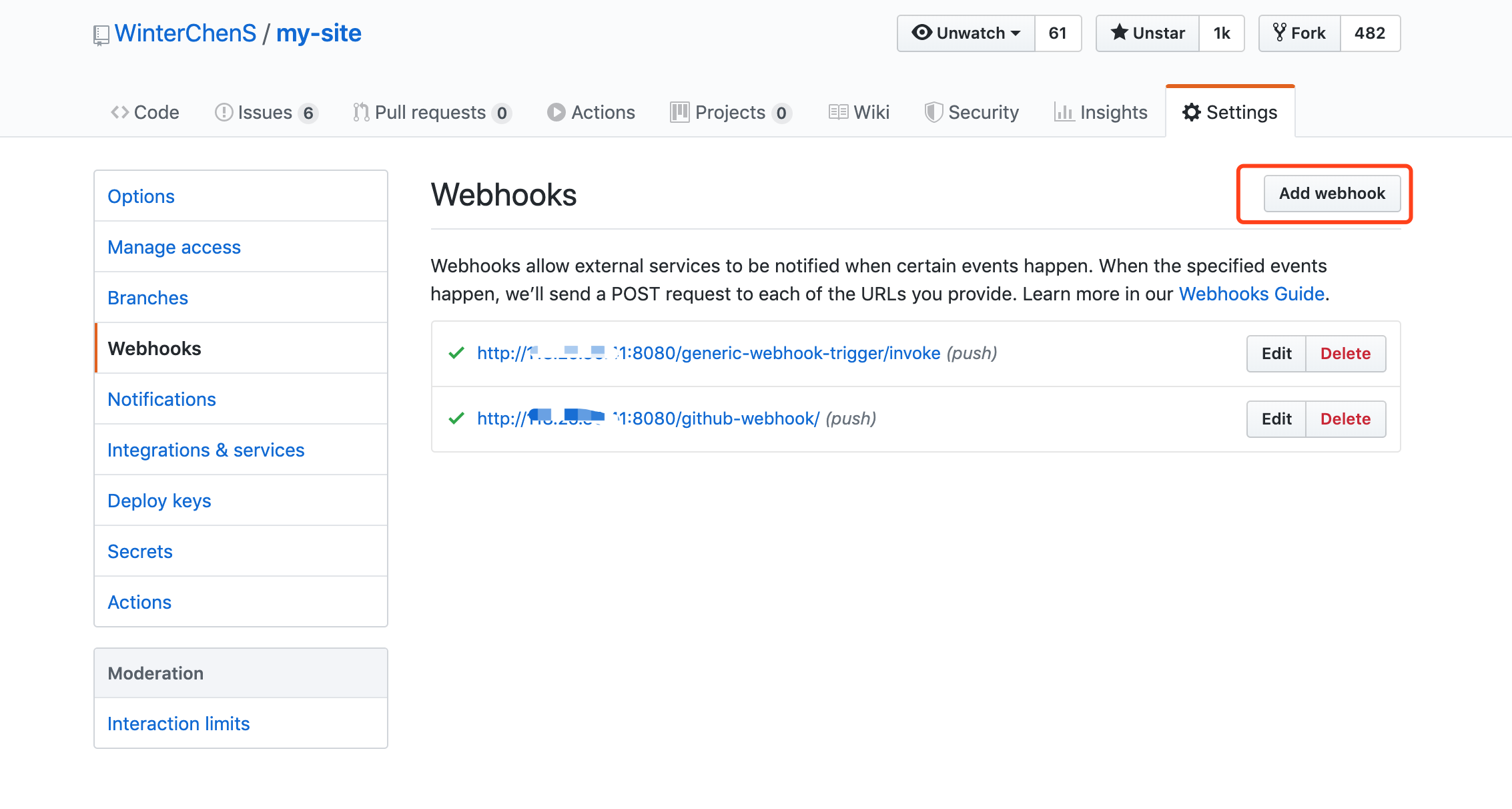Click the Projects tab
The width and height of the screenshot is (1512, 809).
(730, 112)
